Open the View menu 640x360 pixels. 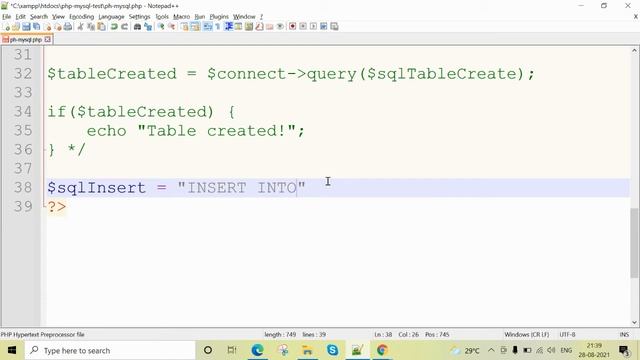(x=58, y=17)
